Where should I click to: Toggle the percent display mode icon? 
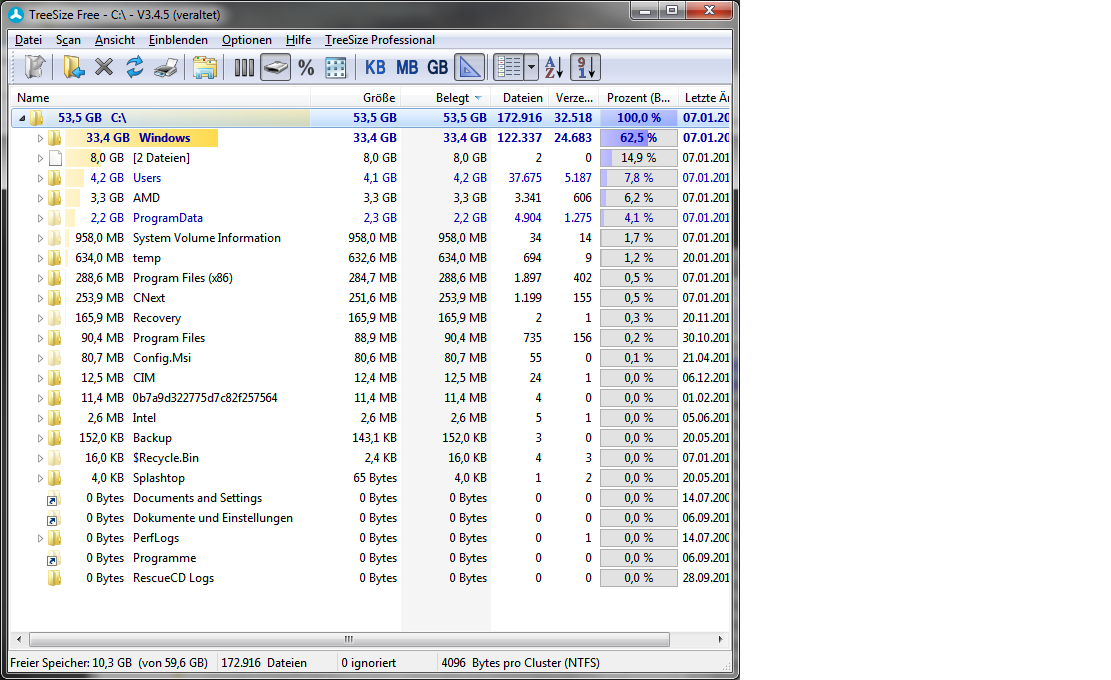pos(305,67)
